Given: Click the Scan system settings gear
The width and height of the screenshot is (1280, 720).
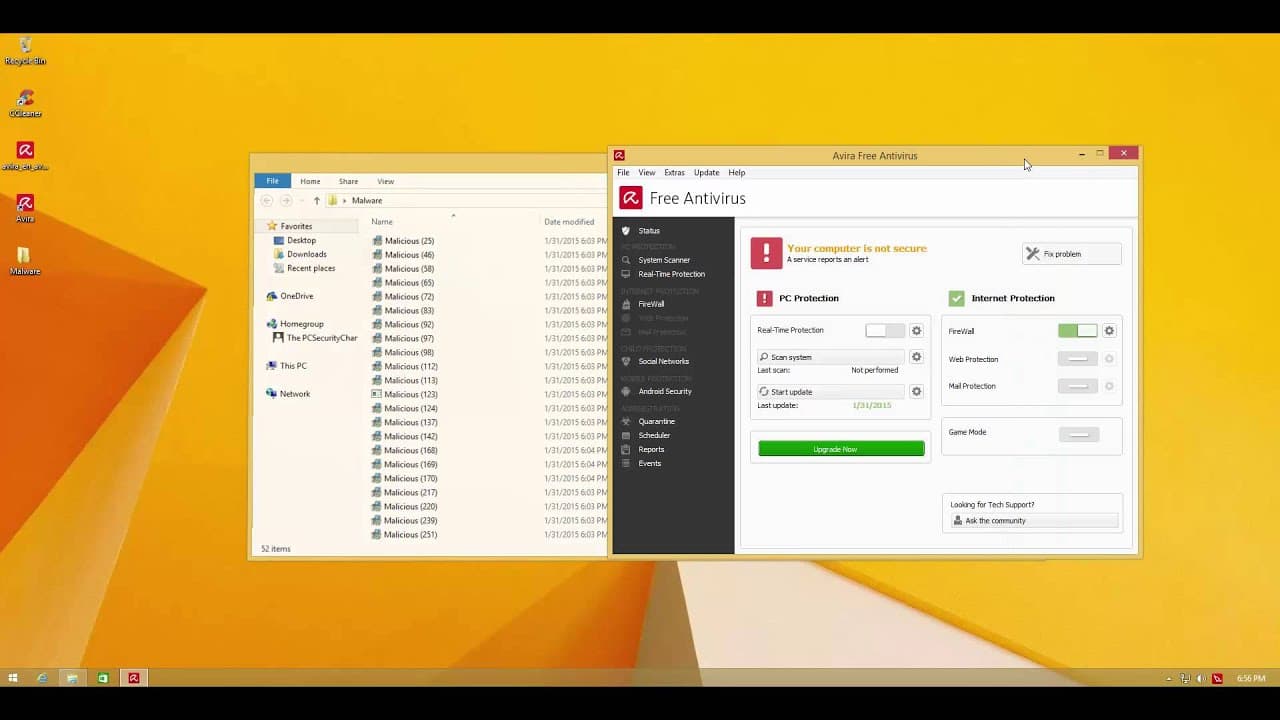Looking at the screenshot, I should tap(916, 357).
